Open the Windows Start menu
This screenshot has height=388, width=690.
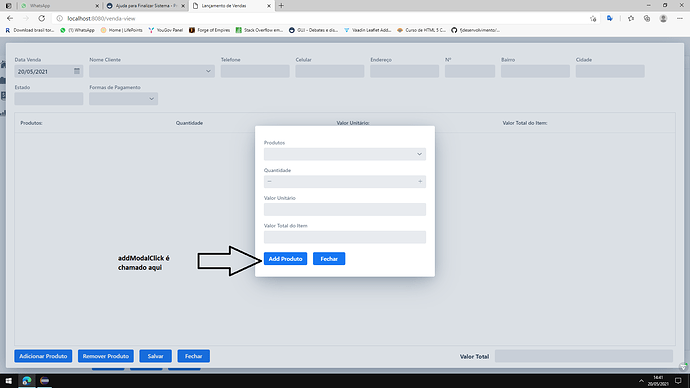(8, 381)
